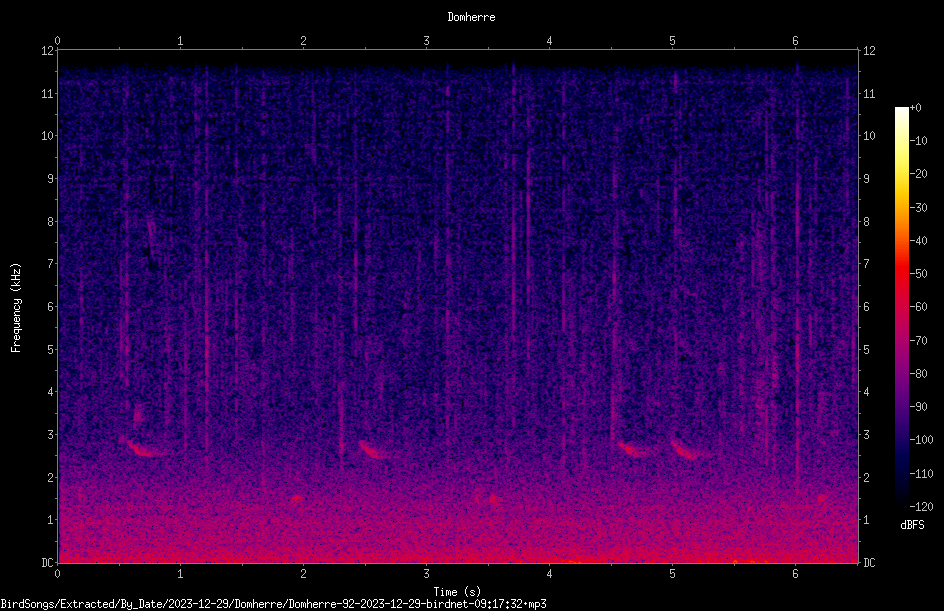The height and width of the screenshot is (611, 944).
Task: Click the -100 label on color scale
Action: [x=921, y=439]
